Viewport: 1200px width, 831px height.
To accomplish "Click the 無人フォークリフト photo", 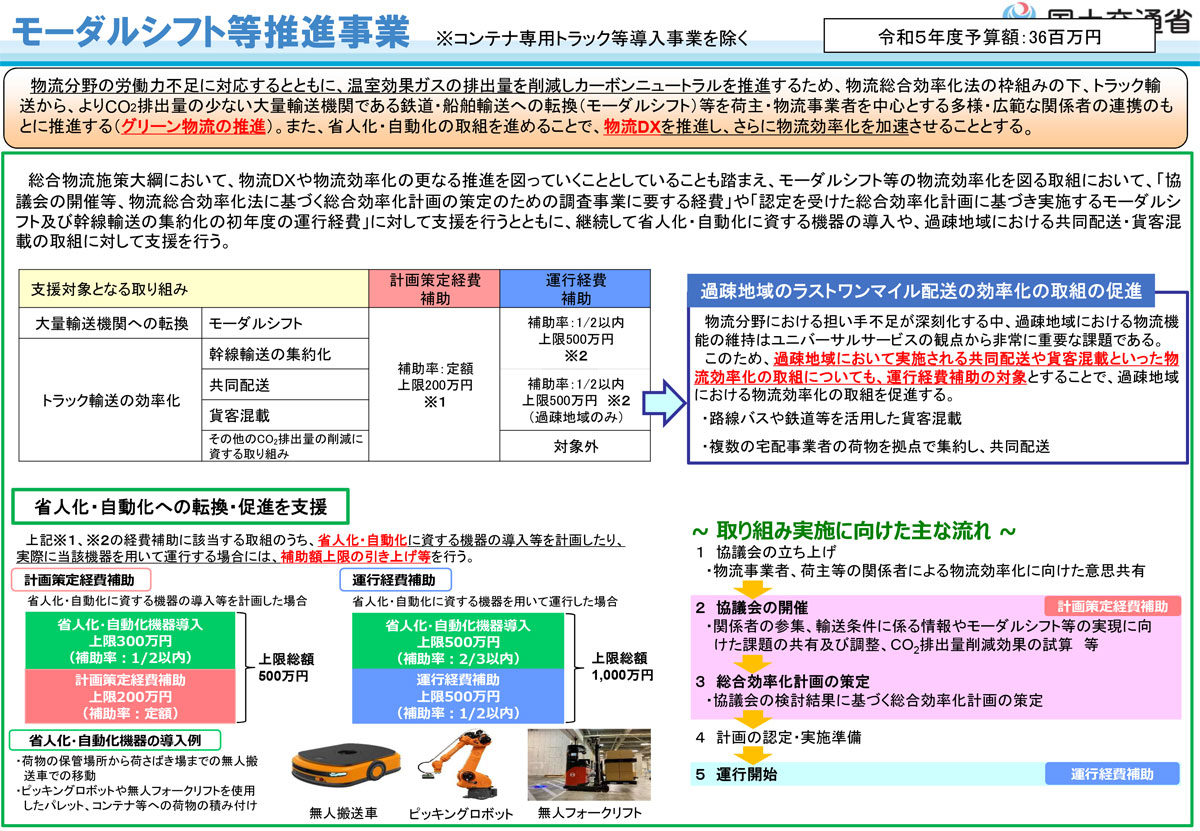I will click(589, 763).
